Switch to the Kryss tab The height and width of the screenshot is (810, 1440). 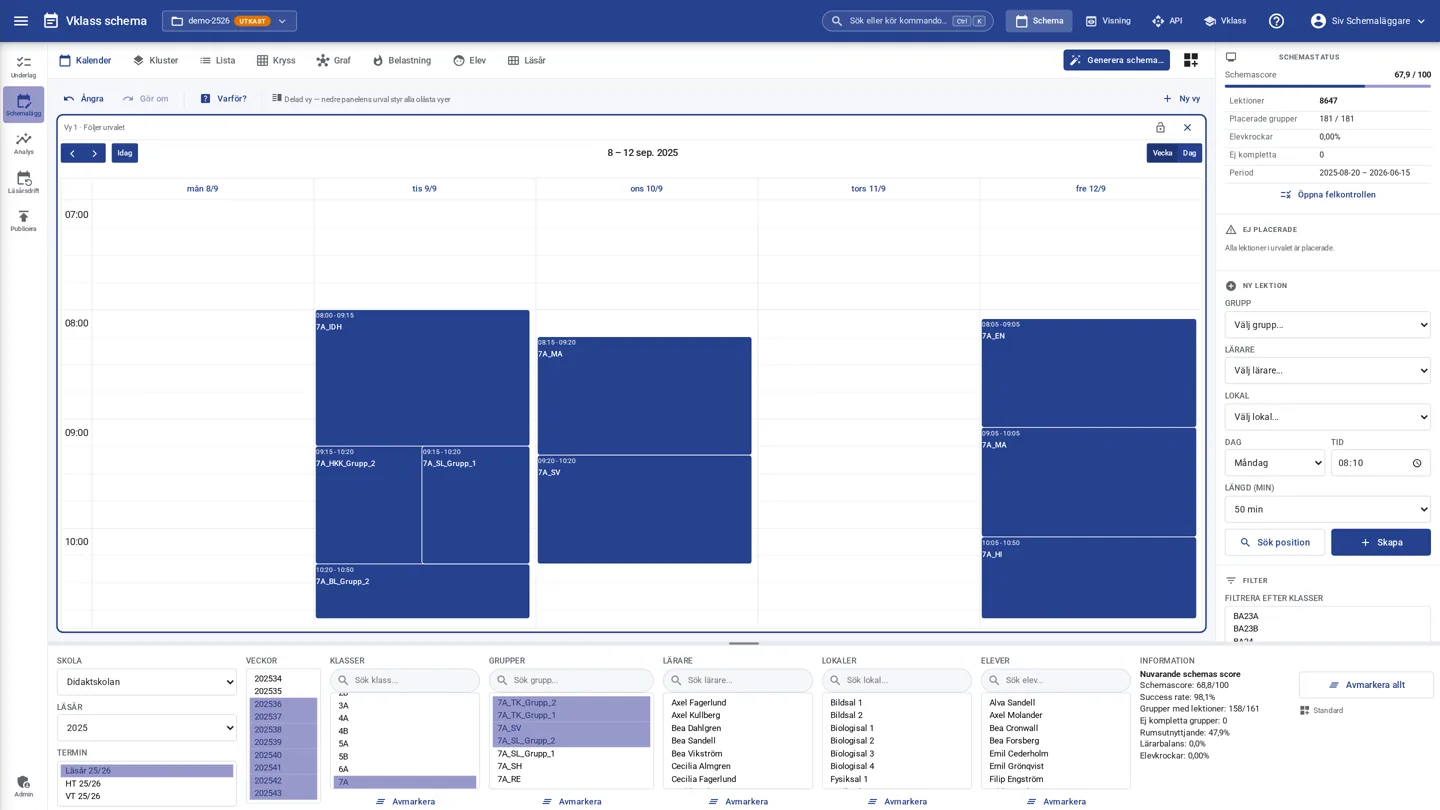[276, 61]
